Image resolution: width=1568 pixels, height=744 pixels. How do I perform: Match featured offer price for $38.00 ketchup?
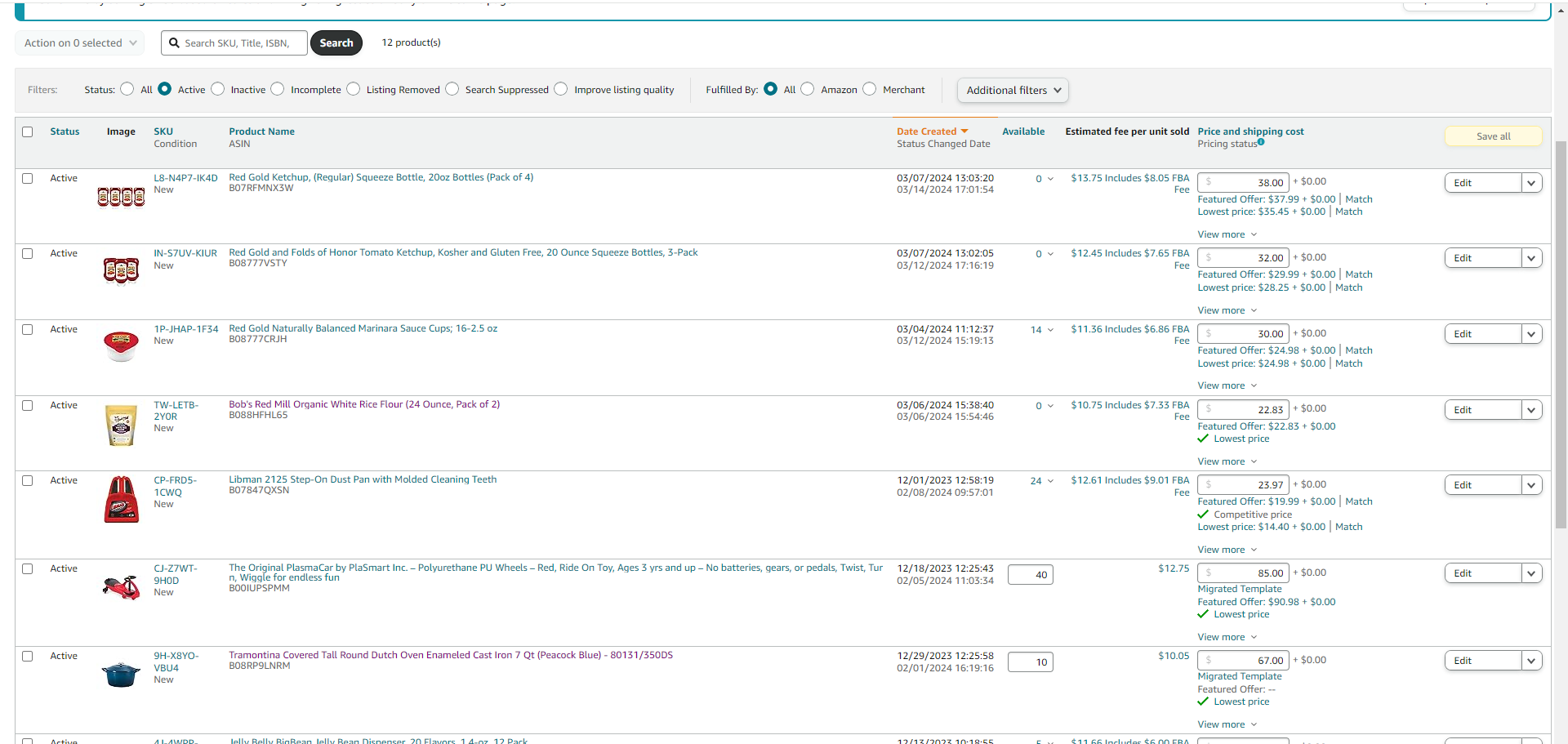[x=1359, y=199]
